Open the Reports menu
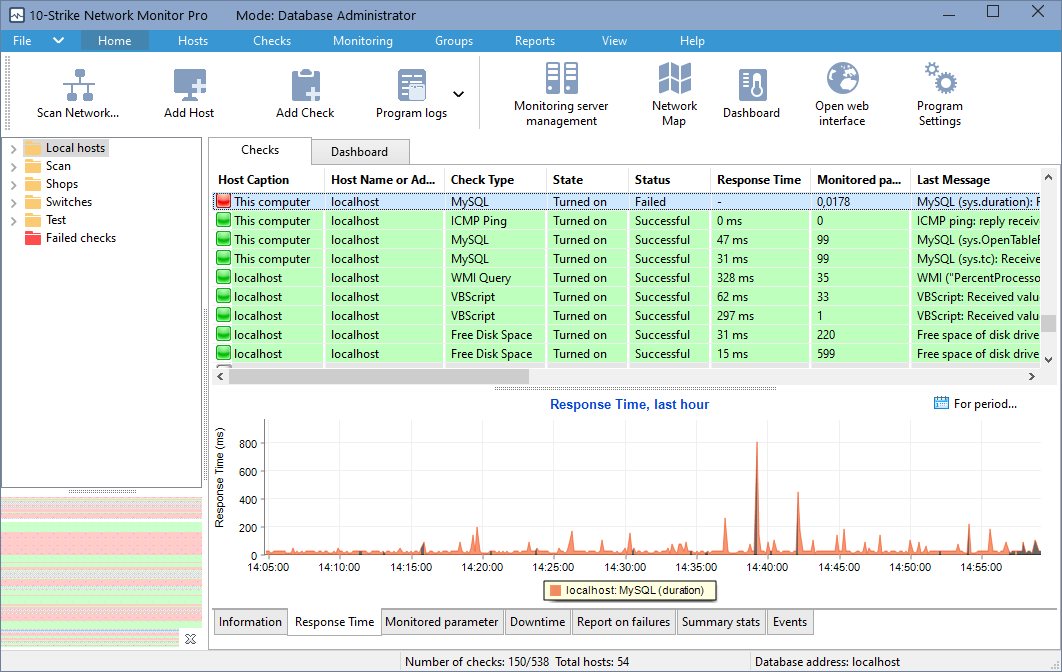The width and height of the screenshot is (1062, 672). (x=535, y=41)
